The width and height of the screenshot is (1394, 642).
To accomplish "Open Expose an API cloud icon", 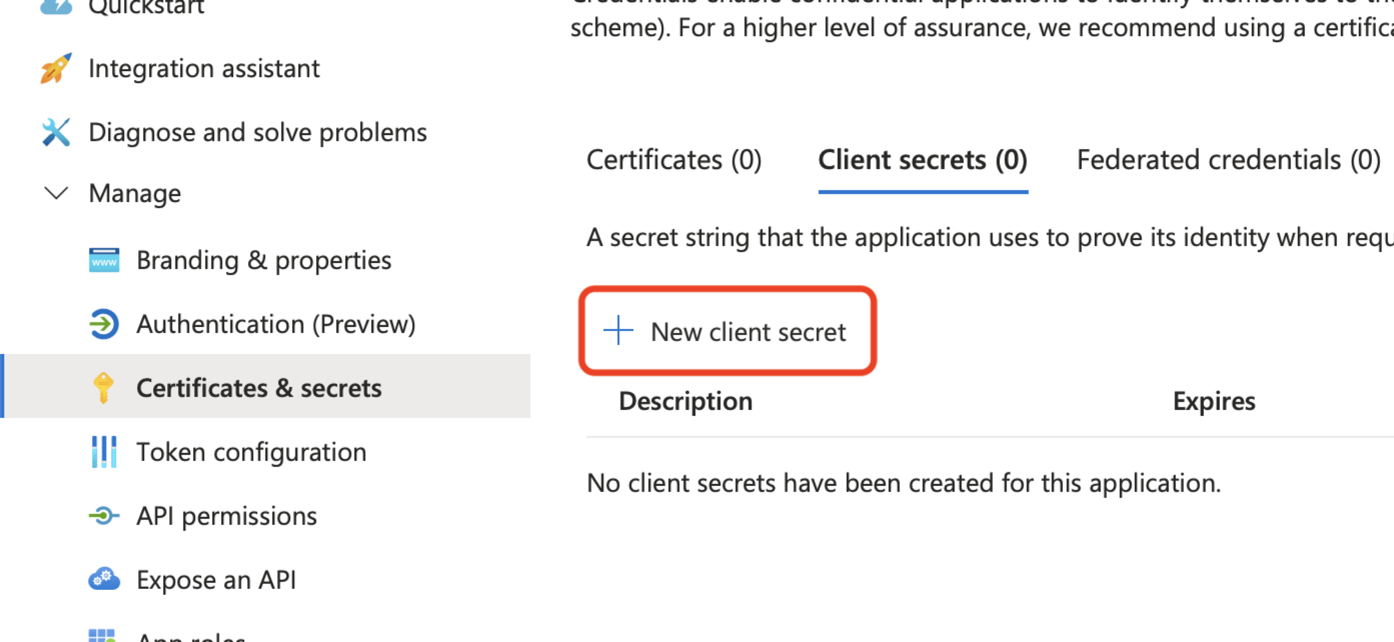I will point(103,579).
